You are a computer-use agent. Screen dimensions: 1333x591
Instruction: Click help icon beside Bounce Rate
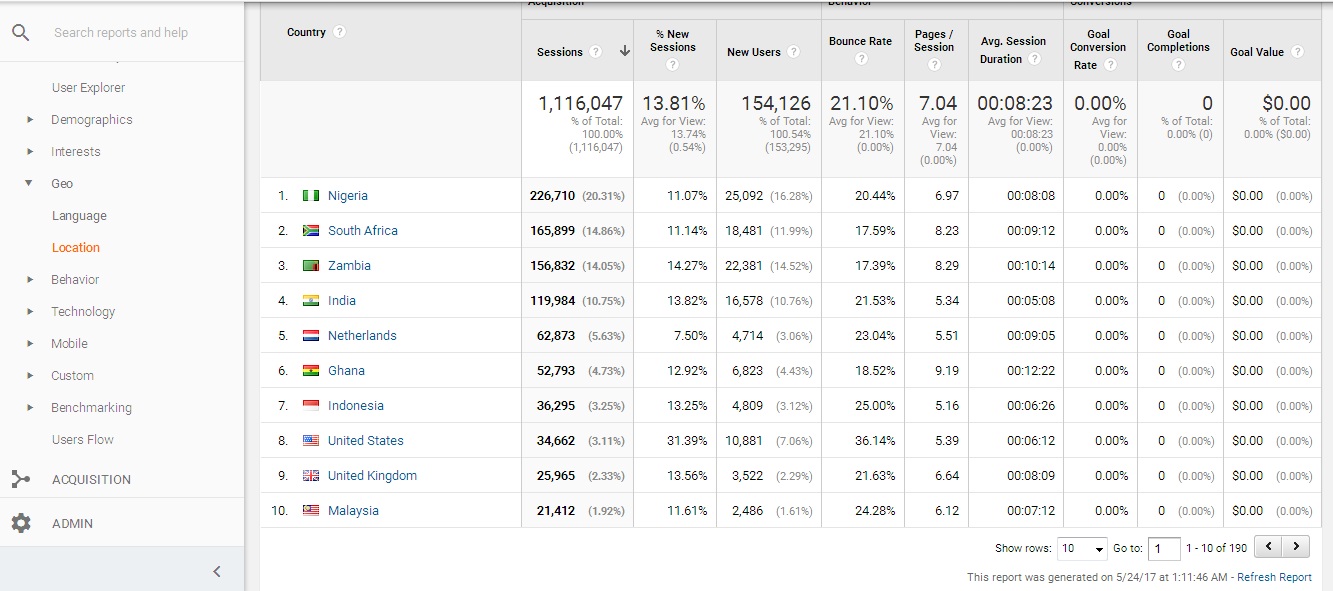[x=861, y=59]
